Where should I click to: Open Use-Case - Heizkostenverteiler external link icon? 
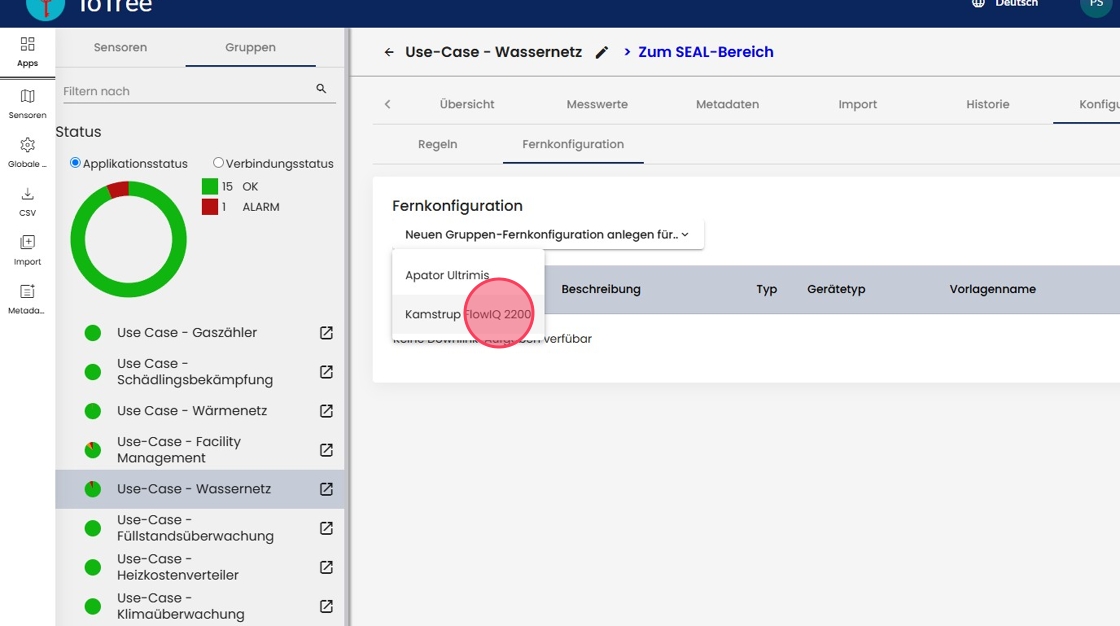(326, 567)
